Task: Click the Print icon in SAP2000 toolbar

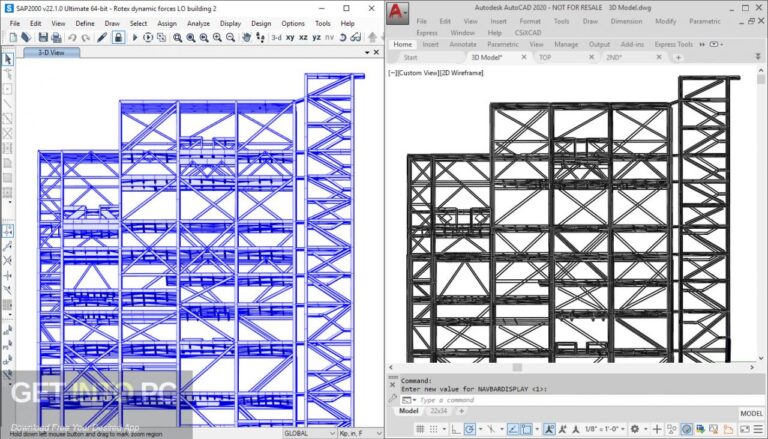Action: tap(56, 37)
